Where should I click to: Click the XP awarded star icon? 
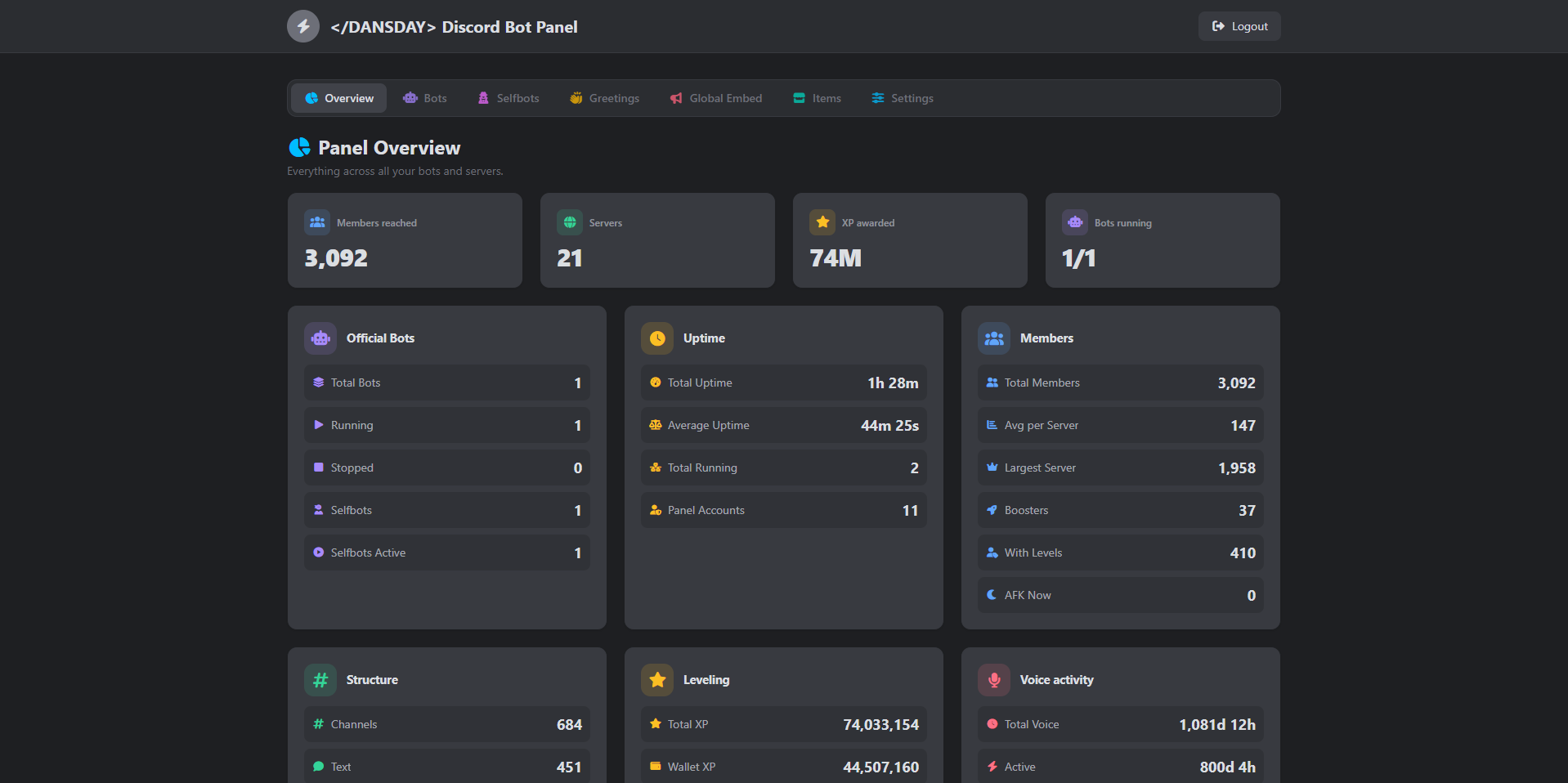coord(822,222)
